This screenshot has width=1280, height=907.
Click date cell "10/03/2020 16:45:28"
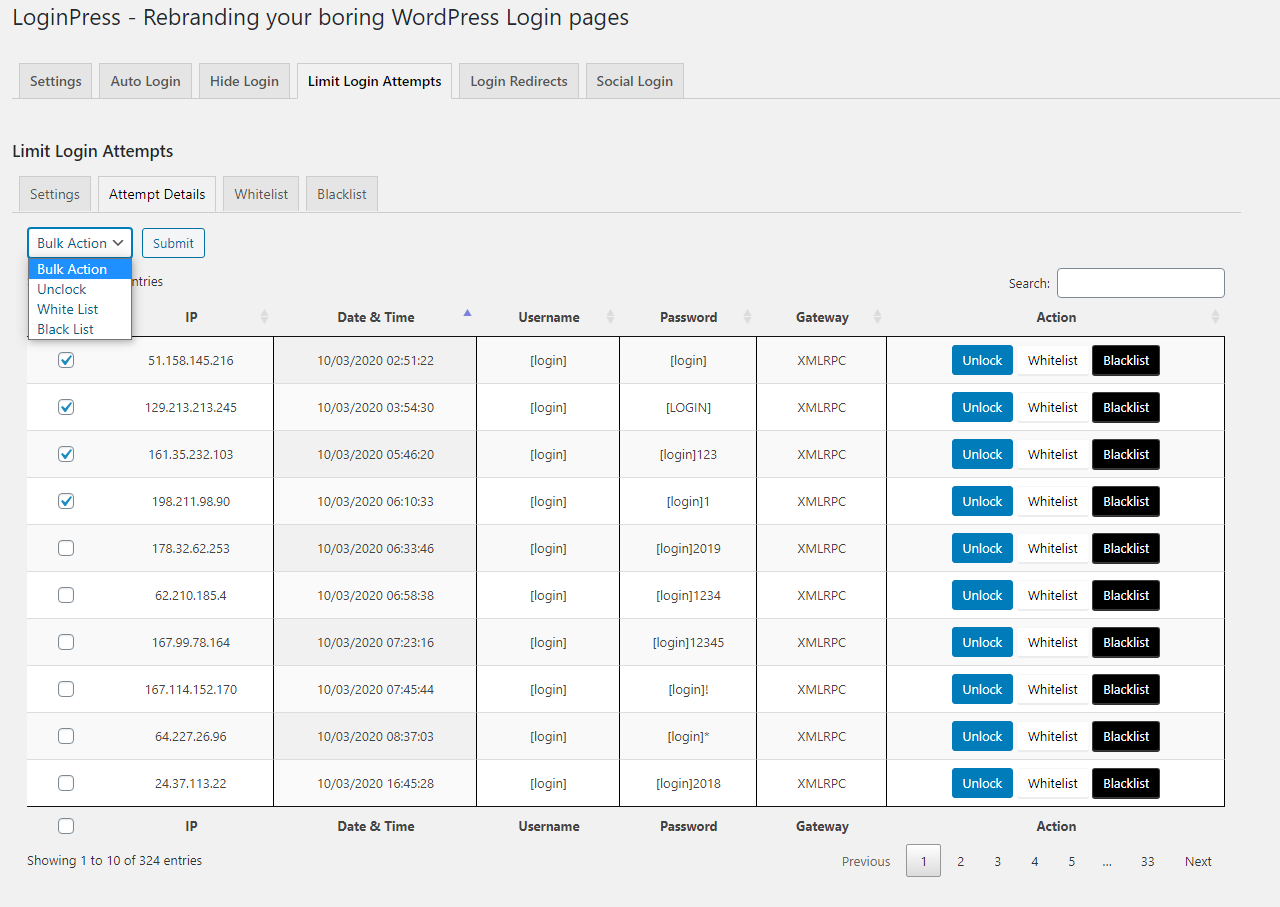(x=375, y=783)
